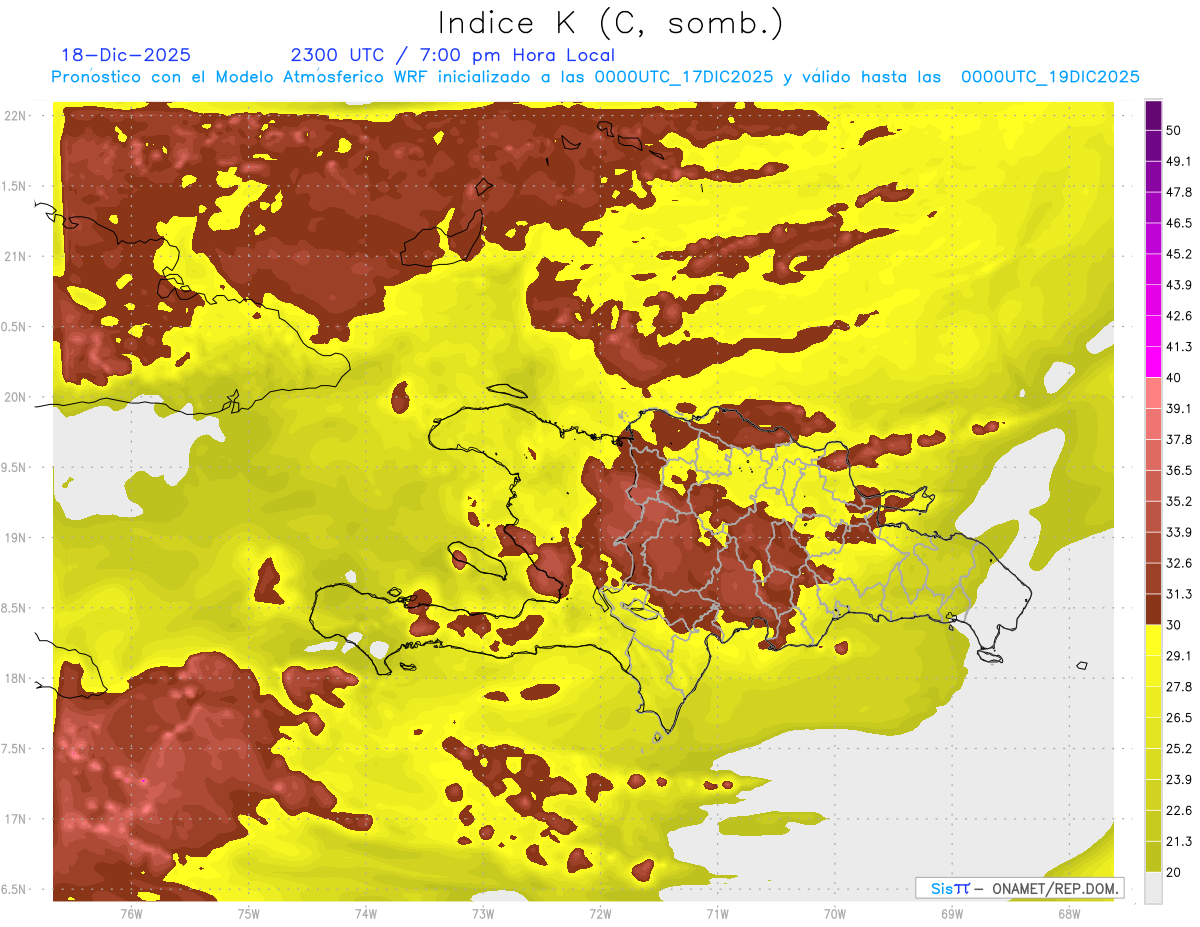Click the colorbar value '22.6'
This screenshot has width=1200, height=927.
coord(1179,811)
